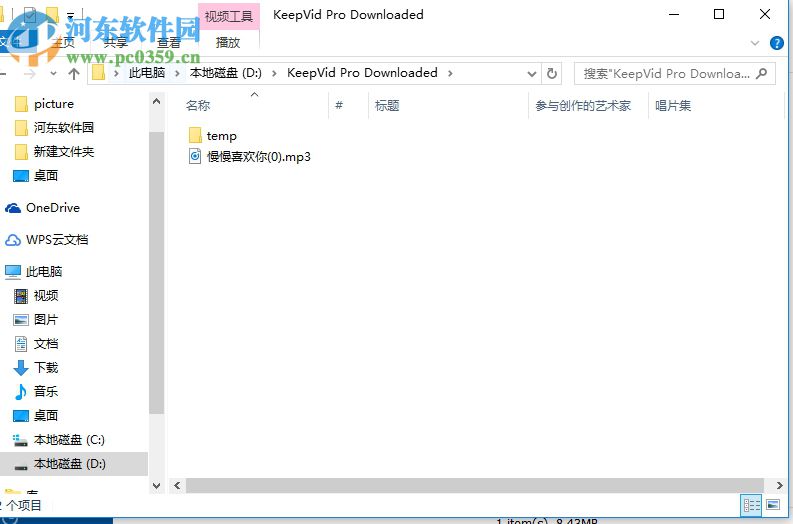Open the 共享 ribbon tab
The width and height of the screenshot is (793, 524).
click(x=115, y=42)
